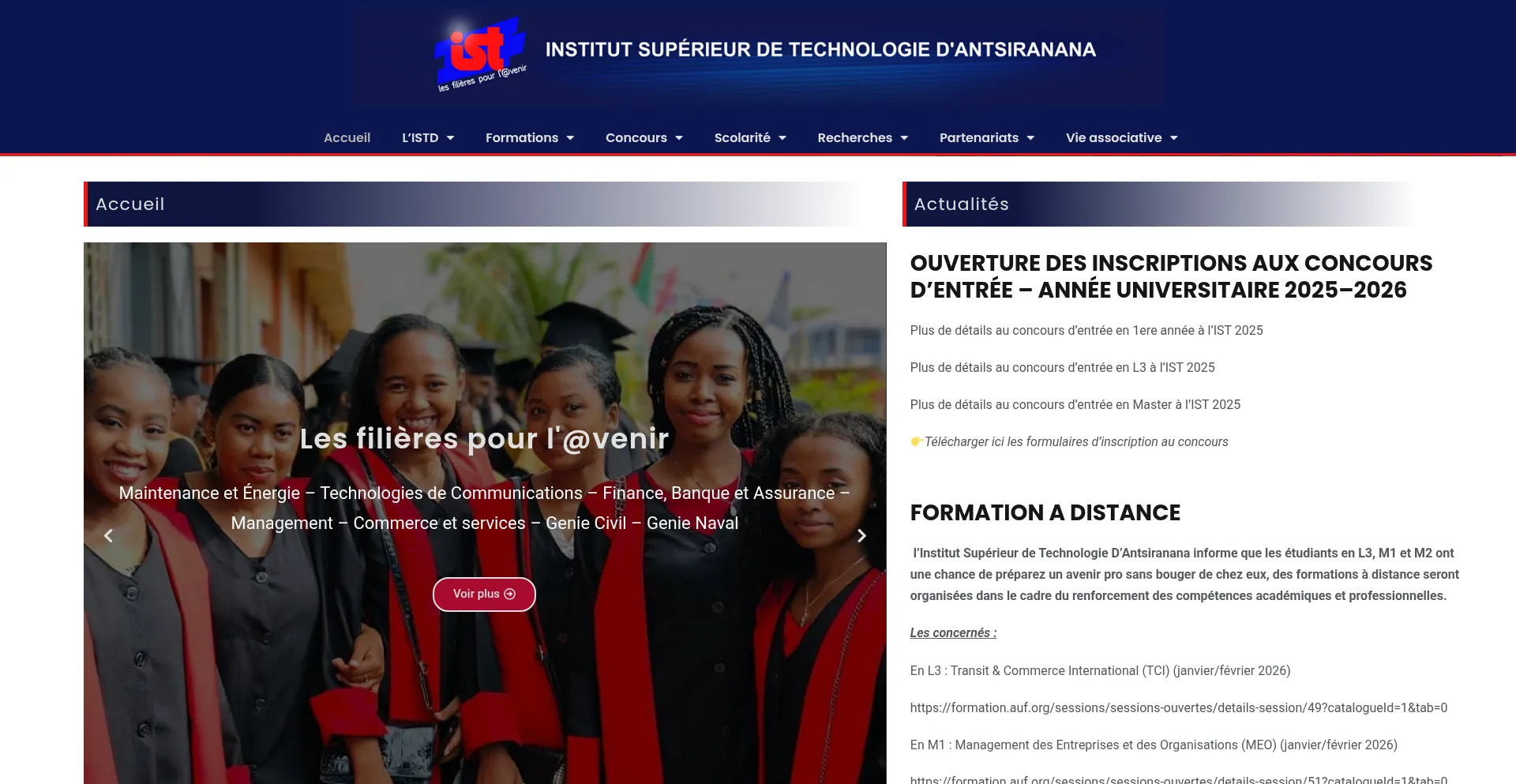Viewport: 1516px width, 784px height.
Task: Click the OUVERTURE DES INSCRIPTIONS headline
Action: pyautogui.click(x=1171, y=276)
